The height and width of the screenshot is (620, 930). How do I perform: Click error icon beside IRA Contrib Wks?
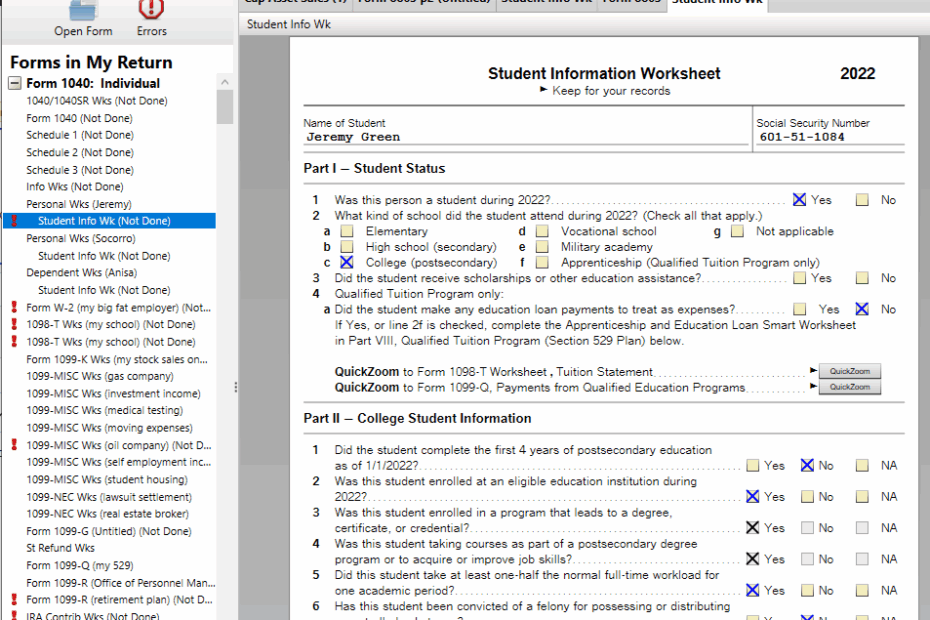point(13,616)
